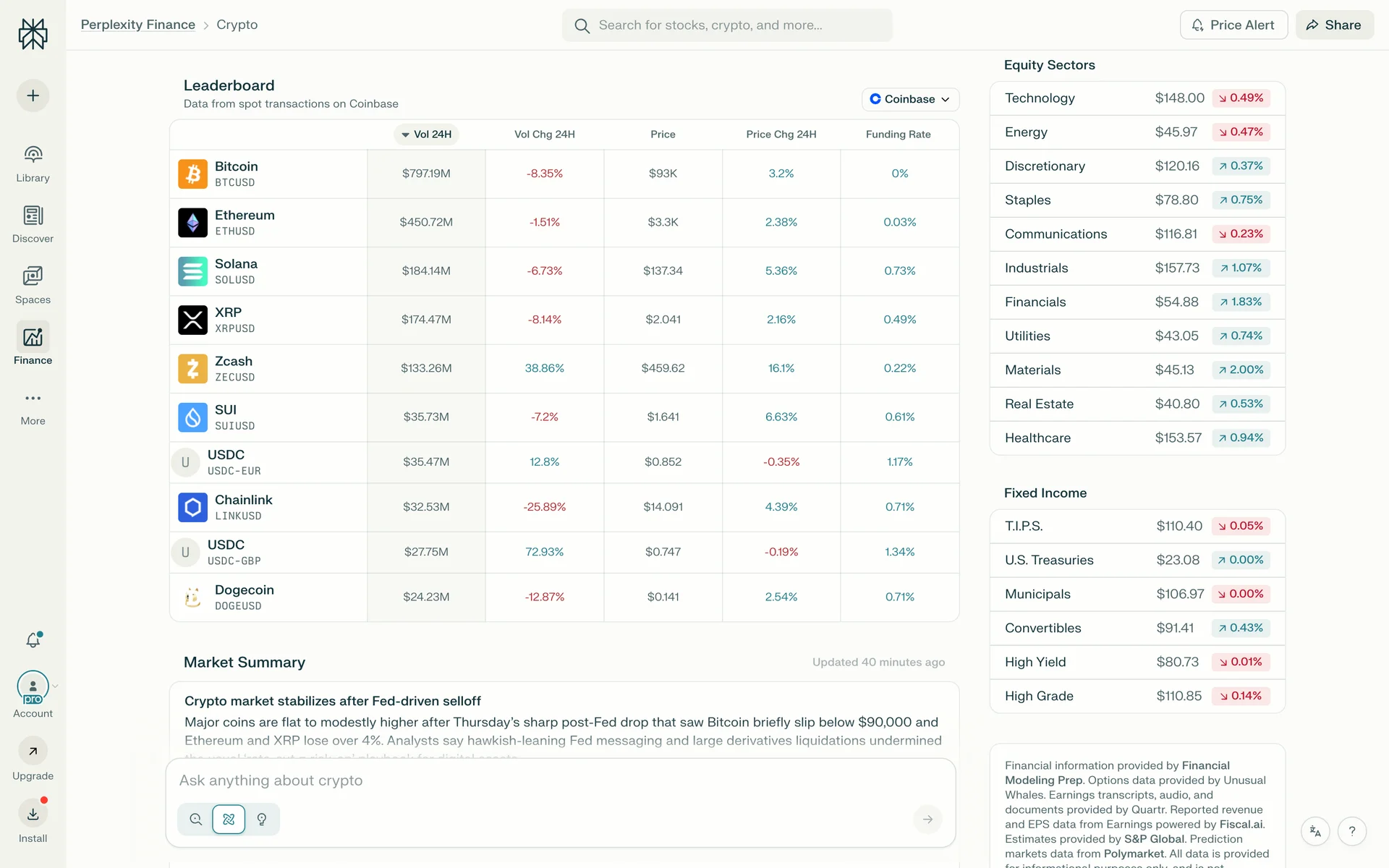Open the Bitcoin BTCUSD row
The height and width of the screenshot is (868, 1389).
[237, 174]
